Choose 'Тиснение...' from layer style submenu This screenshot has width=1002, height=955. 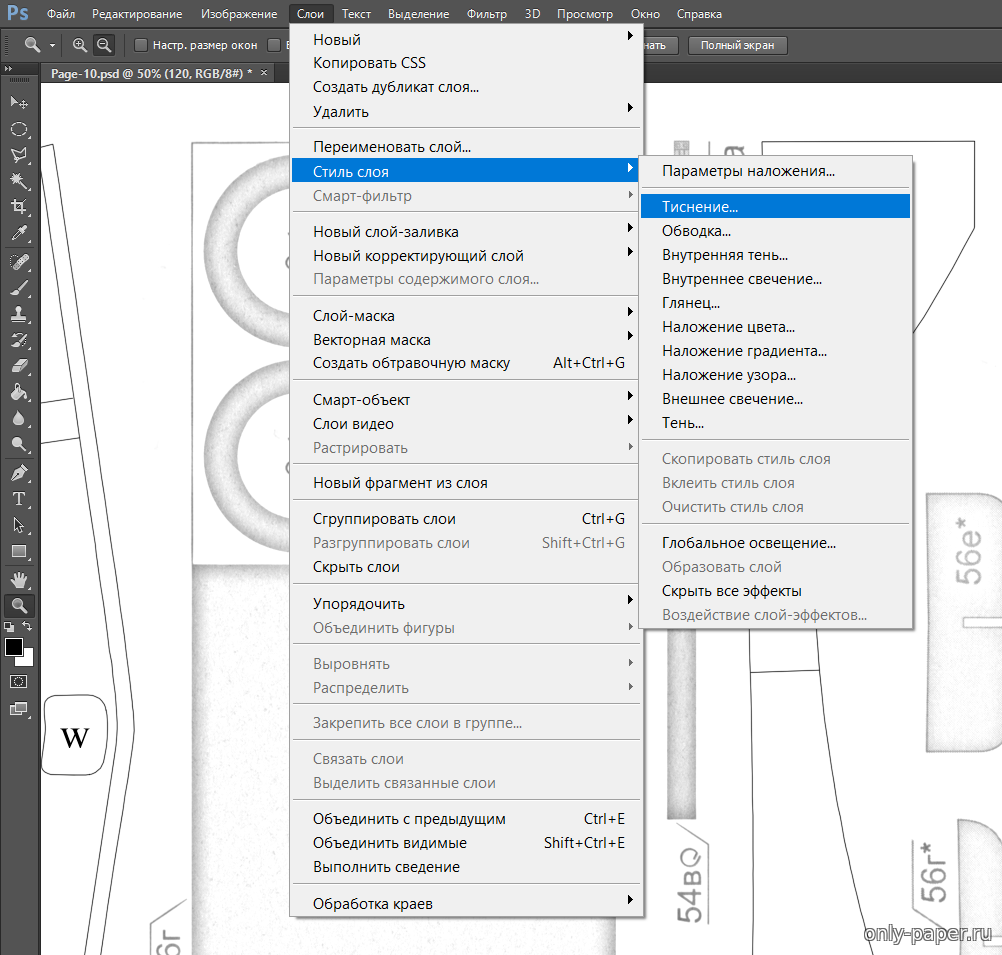pyautogui.click(x=700, y=207)
